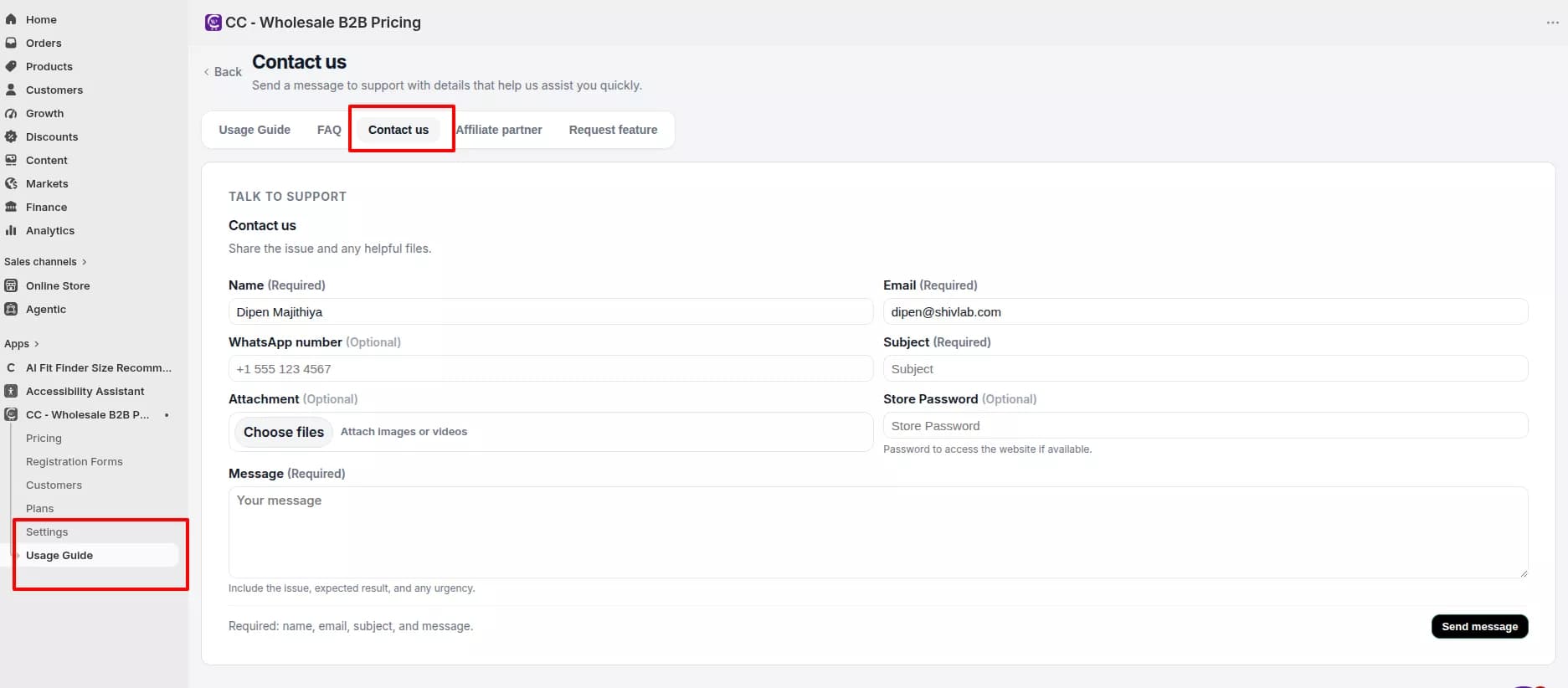Click the Markets globe icon
The image size is (1568, 688).
(11, 183)
